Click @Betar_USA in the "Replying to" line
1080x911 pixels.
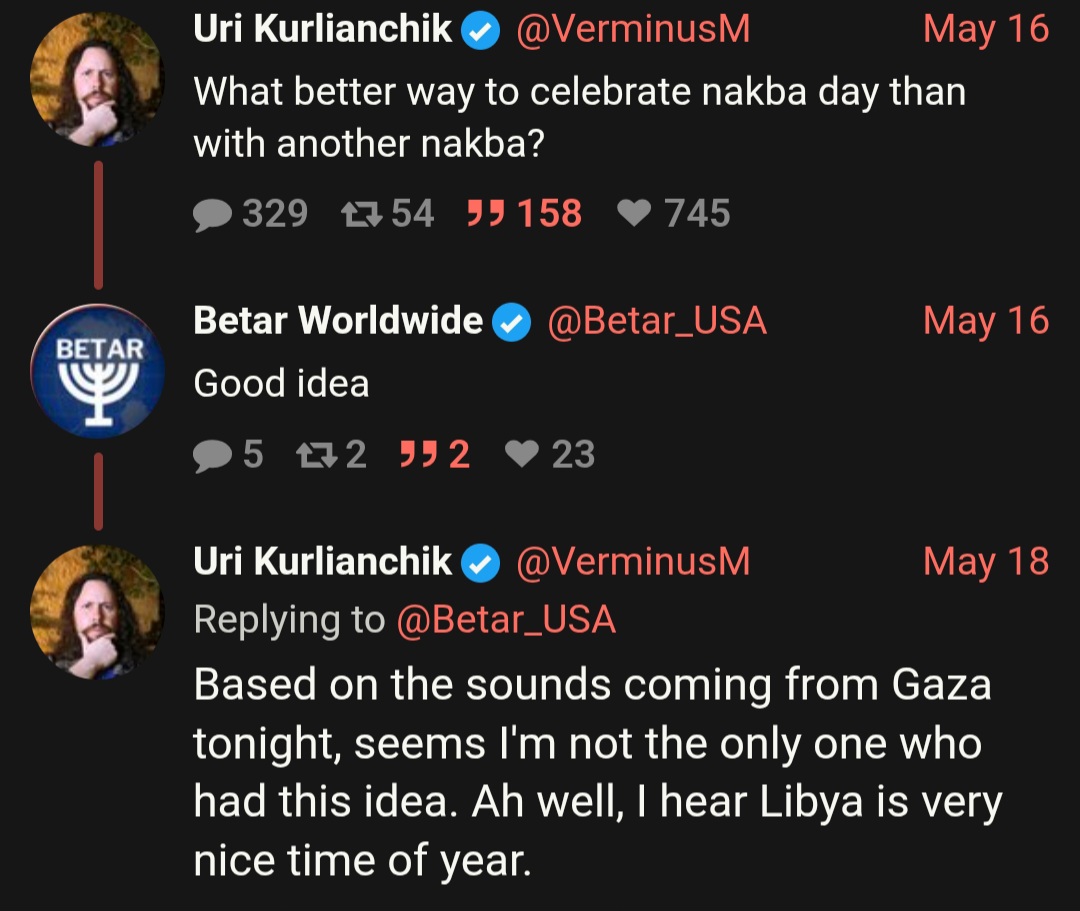click(506, 620)
